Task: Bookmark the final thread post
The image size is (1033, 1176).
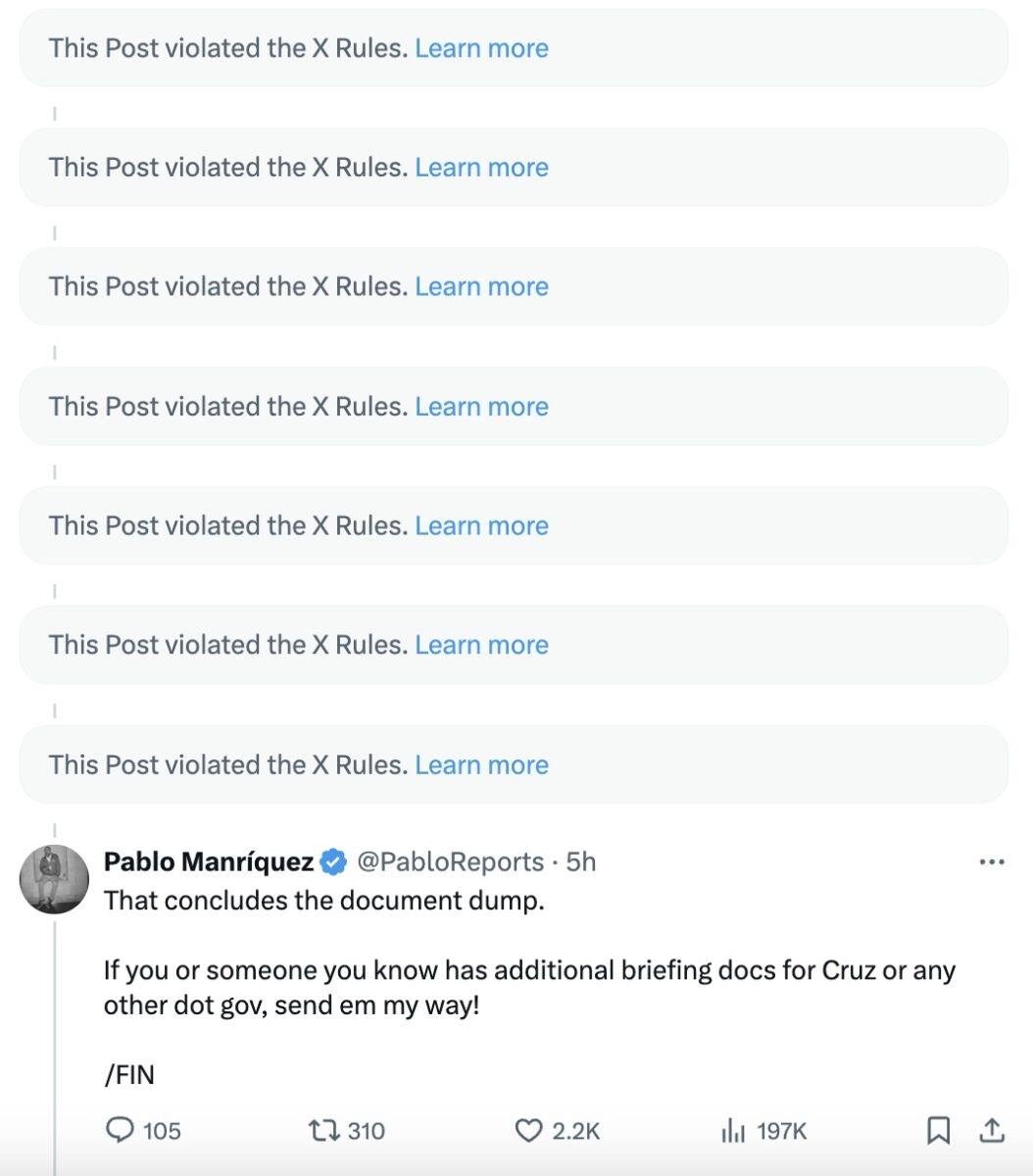Action: pyautogui.click(x=938, y=1131)
